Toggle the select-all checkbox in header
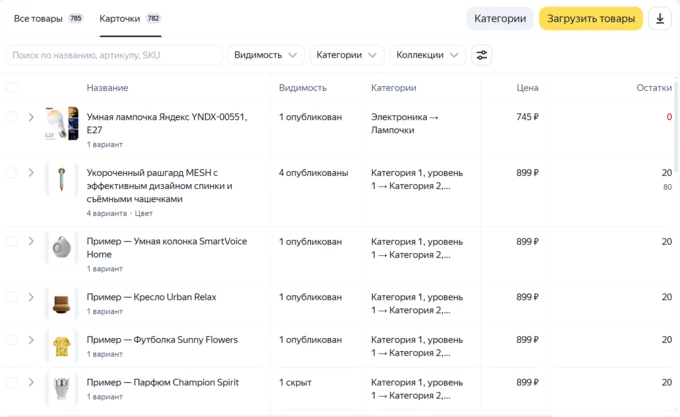 tap(12, 88)
